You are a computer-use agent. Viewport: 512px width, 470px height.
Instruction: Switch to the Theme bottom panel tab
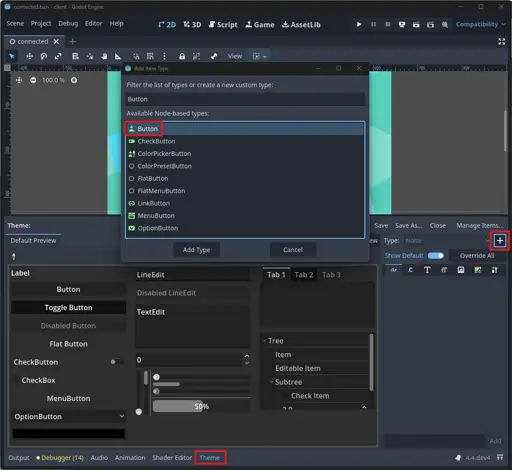[x=210, y=458]
